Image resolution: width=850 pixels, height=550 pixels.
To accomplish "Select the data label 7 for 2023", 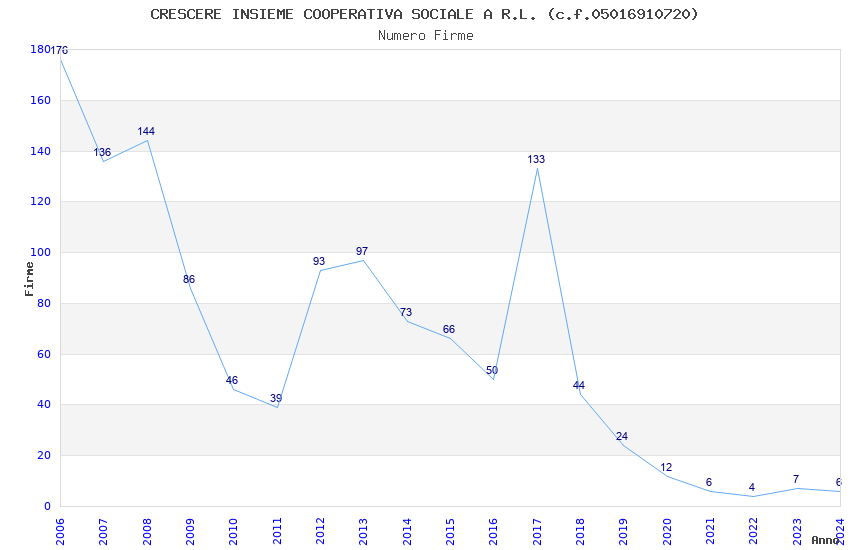I will point(796,480).
